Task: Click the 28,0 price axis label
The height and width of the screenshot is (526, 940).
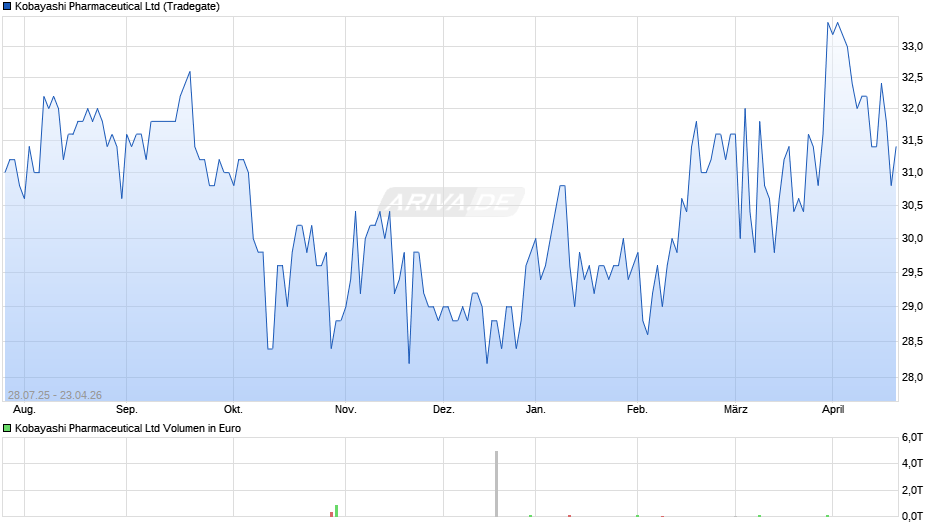Action: point(912,377)
